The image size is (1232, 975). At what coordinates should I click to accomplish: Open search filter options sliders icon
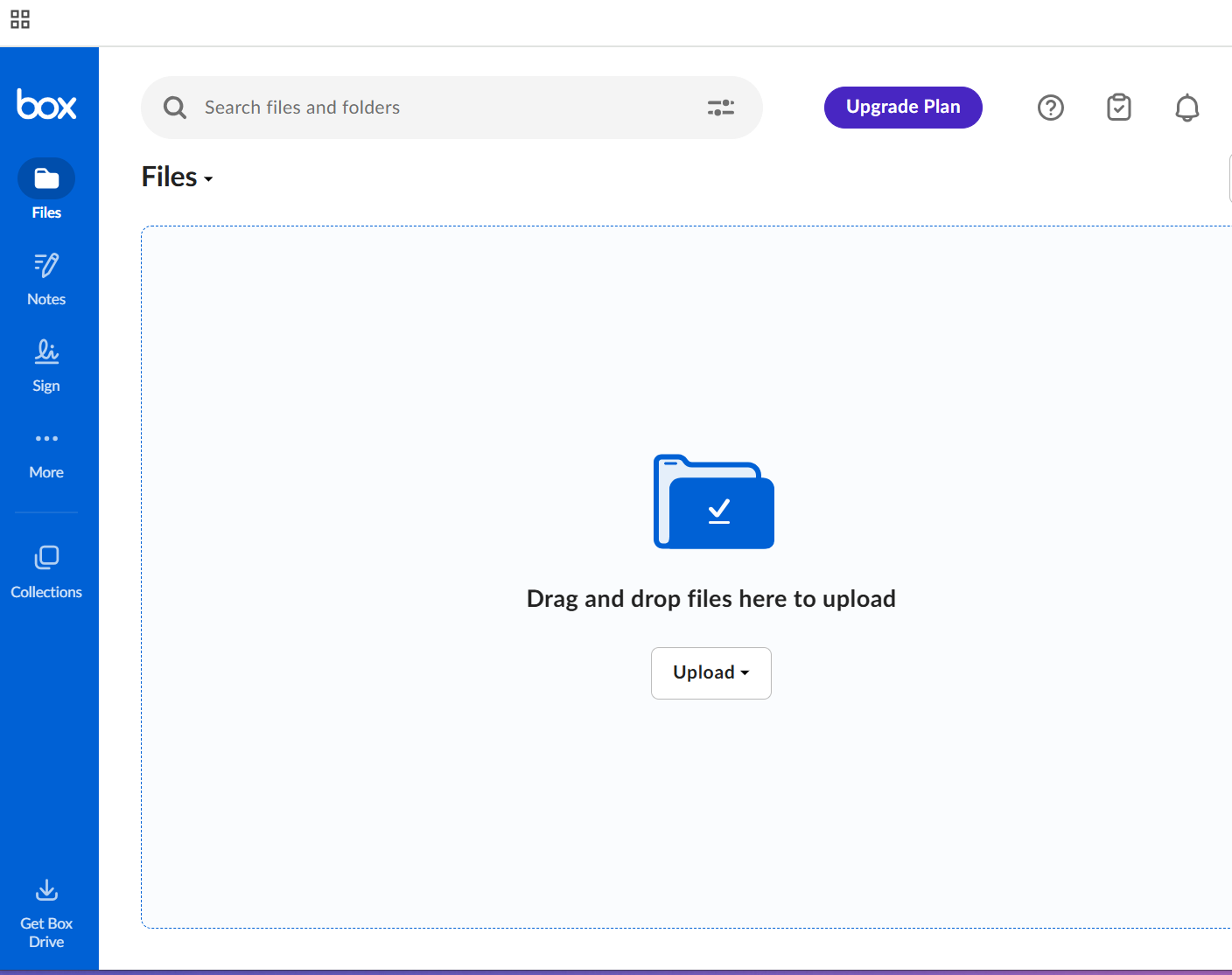(x=720, y=107)
